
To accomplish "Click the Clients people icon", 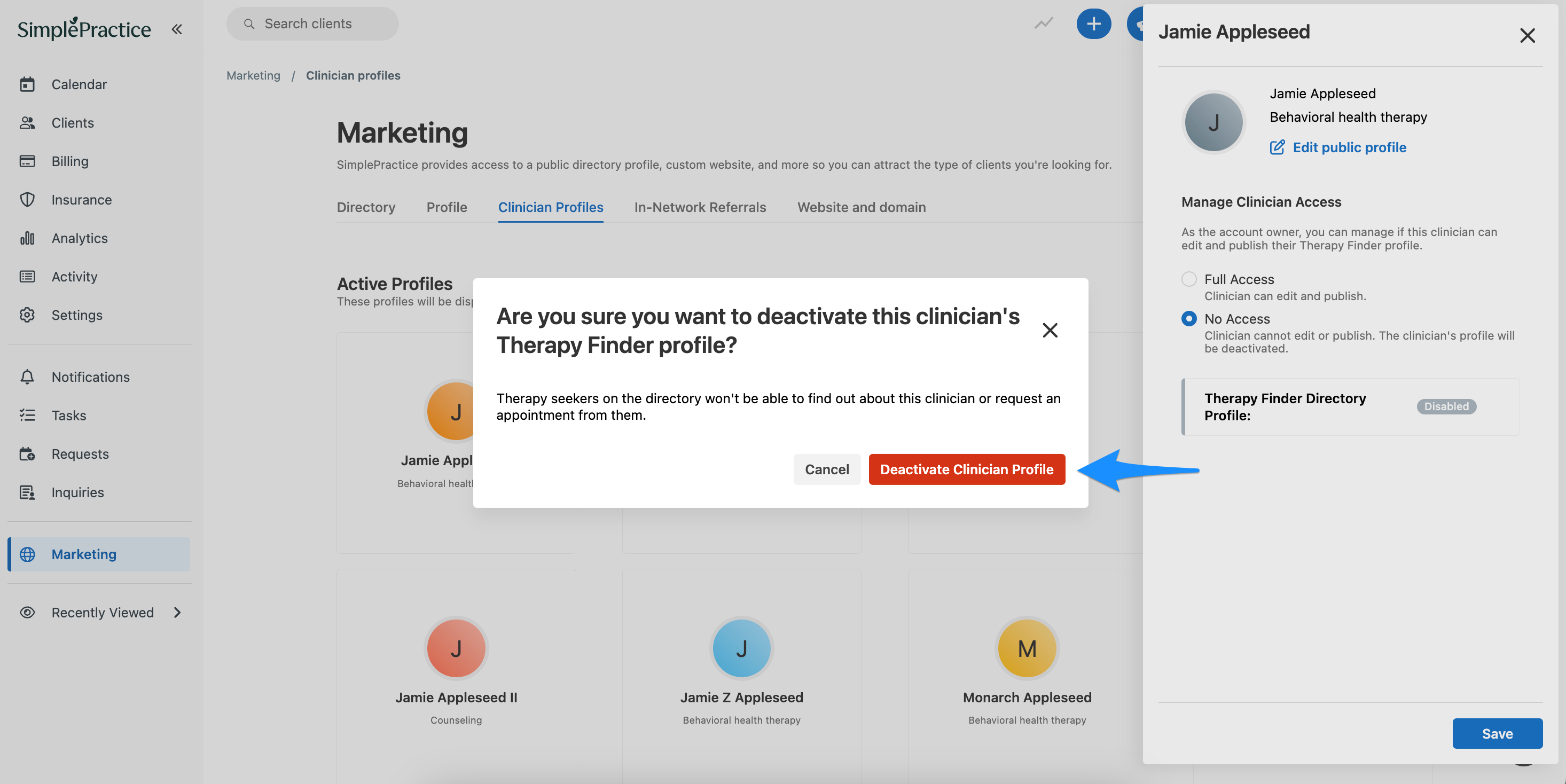I will pyautogui.click(x=27, y=123).
